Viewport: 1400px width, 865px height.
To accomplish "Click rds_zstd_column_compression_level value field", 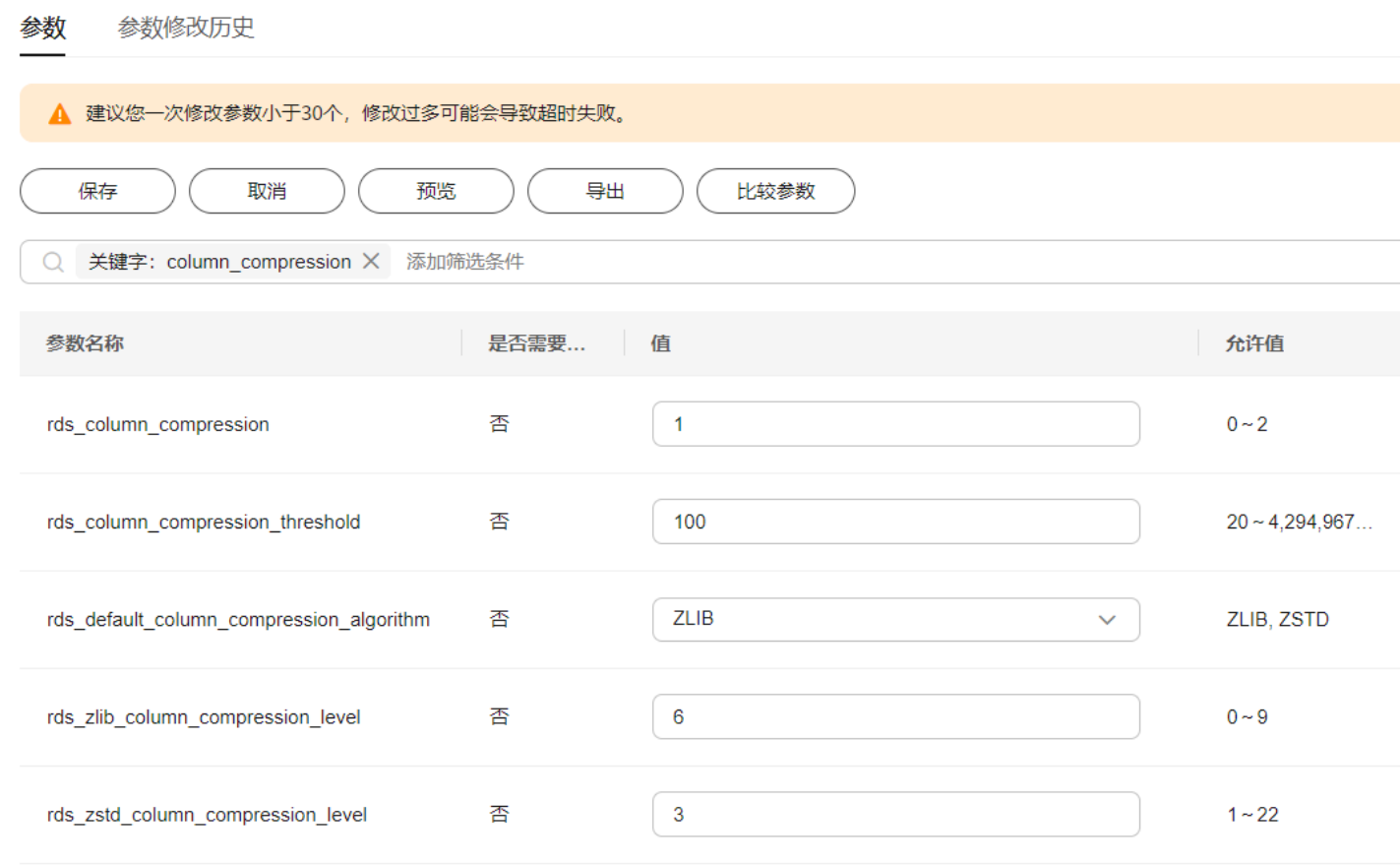I will click(x=895, y=815).
